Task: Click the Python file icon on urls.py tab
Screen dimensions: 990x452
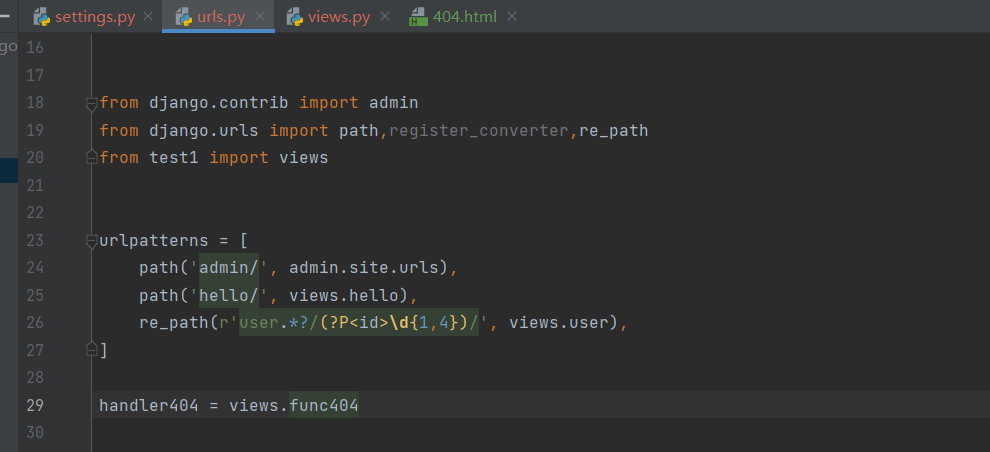Action: pos(184,17)
